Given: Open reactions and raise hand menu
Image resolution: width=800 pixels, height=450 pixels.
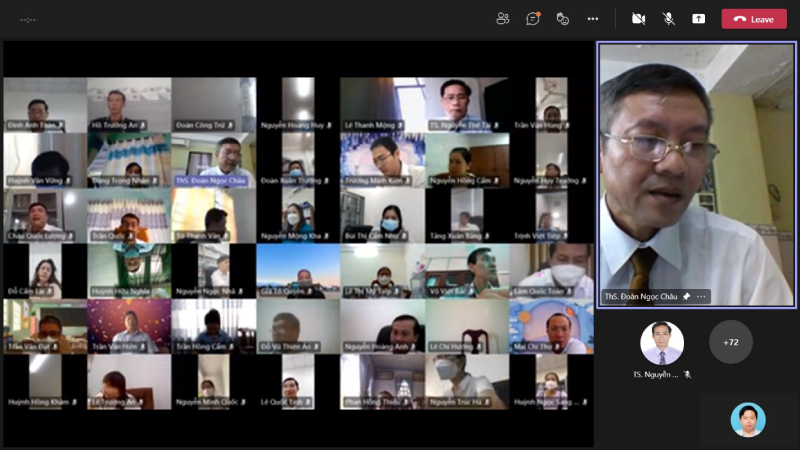Looking at the screenshot, I should coord(563,18).
